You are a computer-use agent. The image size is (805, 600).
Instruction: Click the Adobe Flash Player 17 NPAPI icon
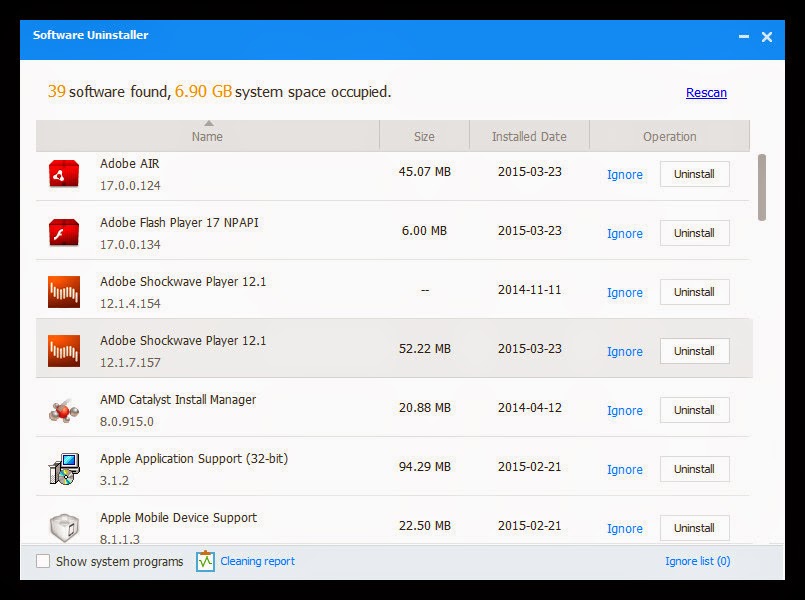pos(64,233)
